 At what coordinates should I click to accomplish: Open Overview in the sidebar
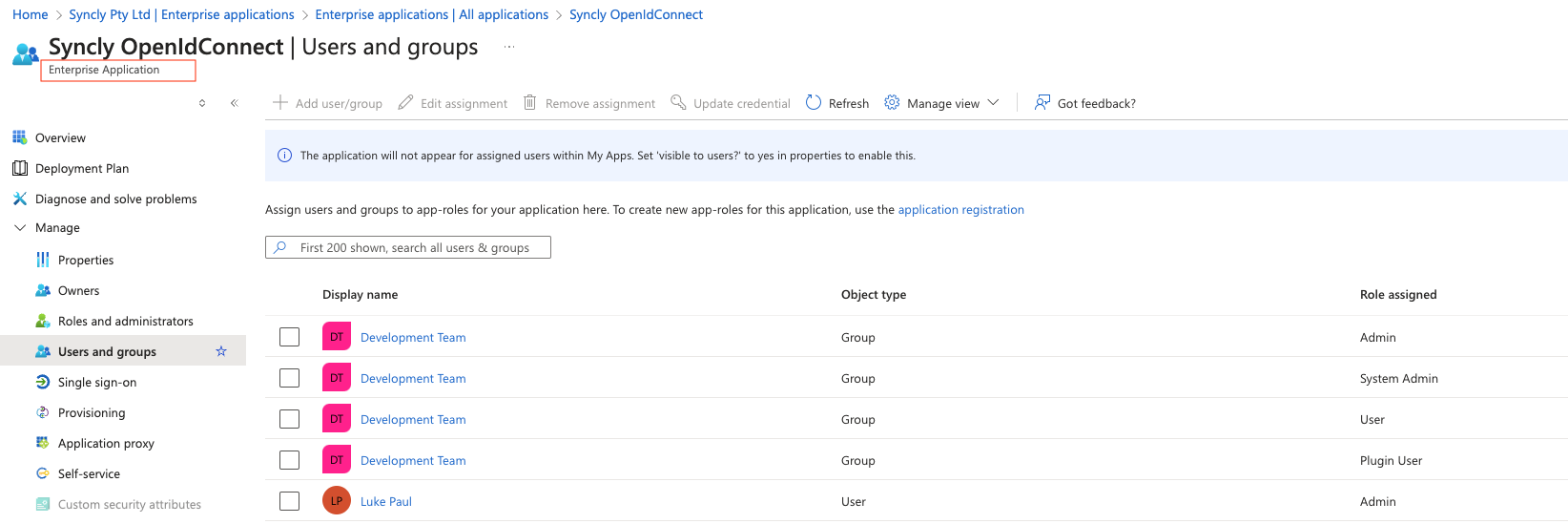[x=60, y=137]
